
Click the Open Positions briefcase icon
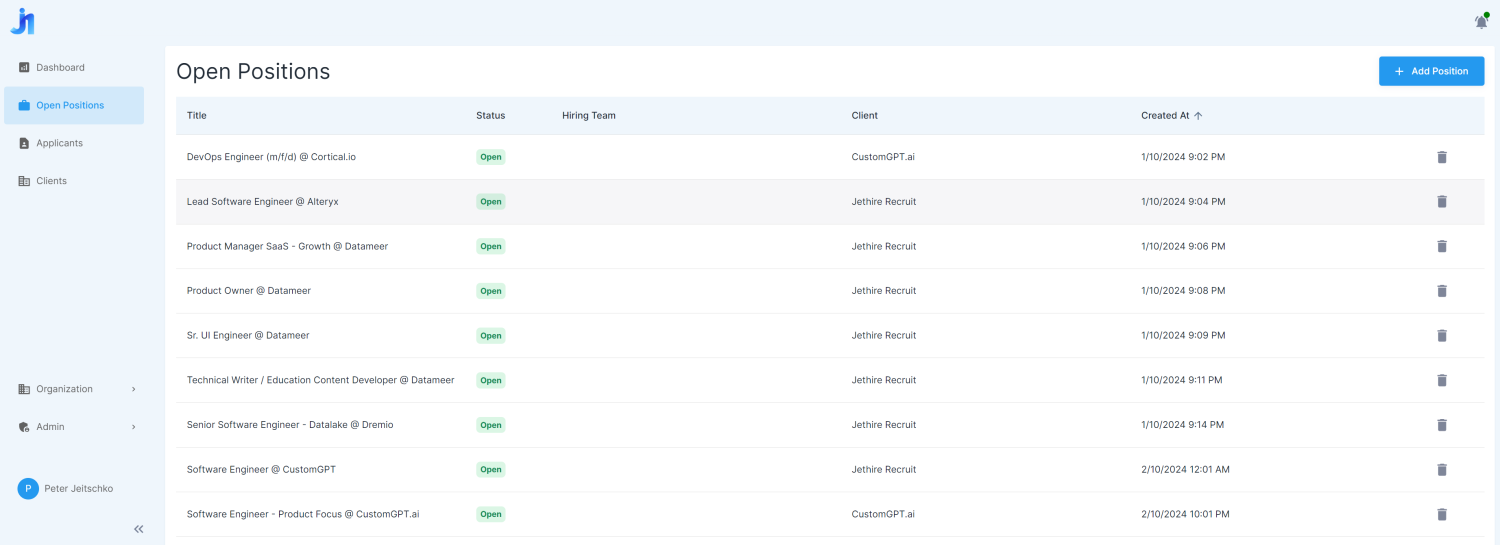click(x=24, y=105)
